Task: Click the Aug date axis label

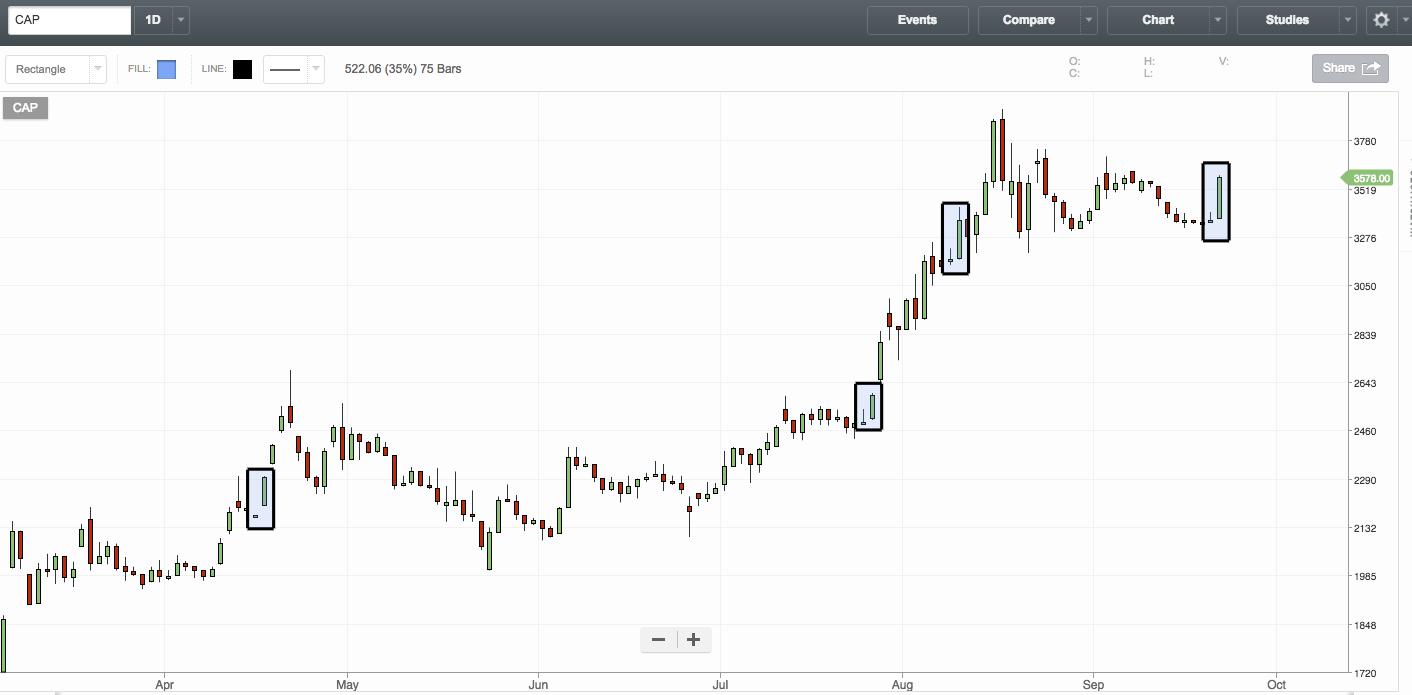Action: [x=902, y=686]
